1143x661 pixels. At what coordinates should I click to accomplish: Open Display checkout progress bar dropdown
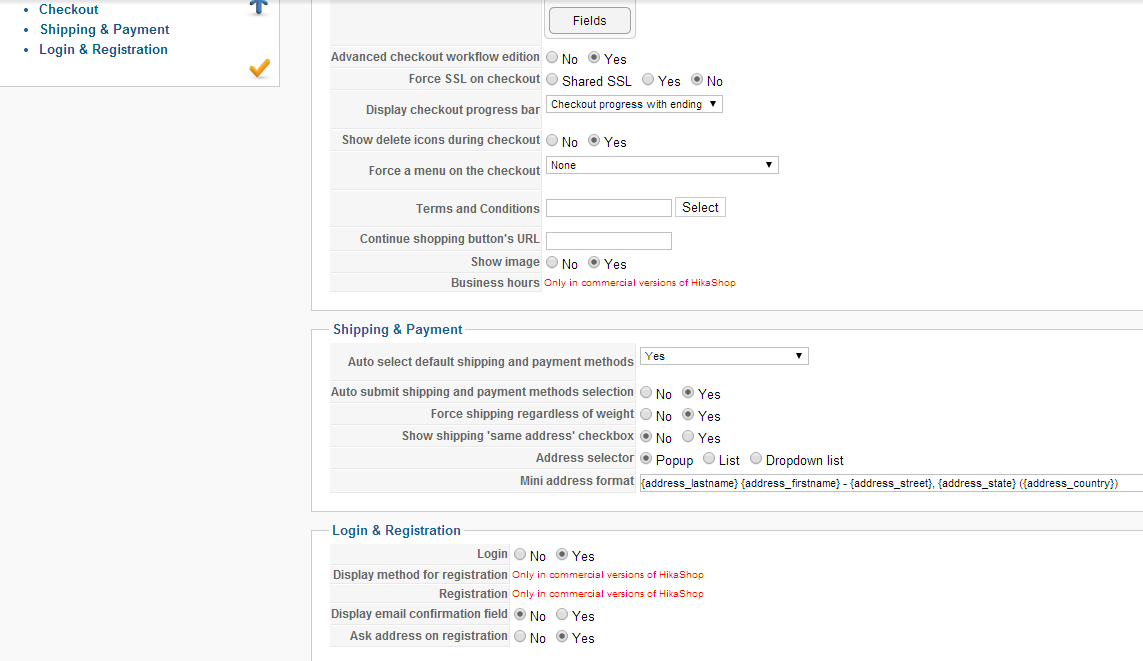(634, 104)
